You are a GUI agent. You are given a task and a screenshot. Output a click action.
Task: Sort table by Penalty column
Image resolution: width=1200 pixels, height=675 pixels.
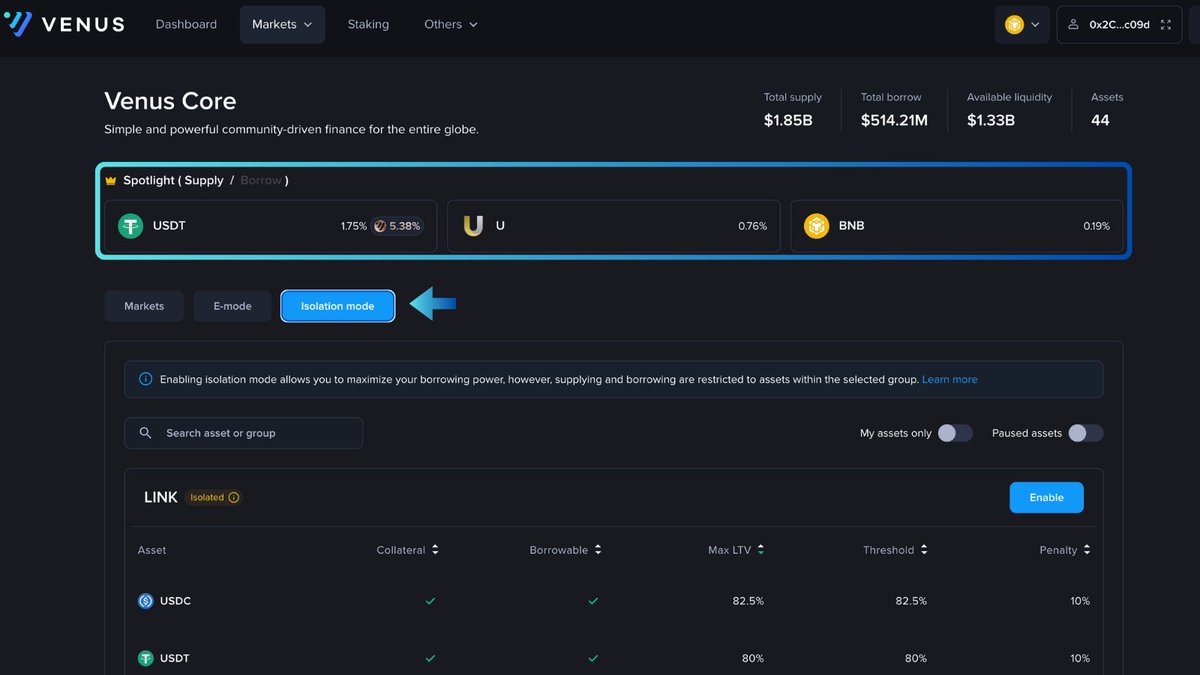coord(1065,550)
